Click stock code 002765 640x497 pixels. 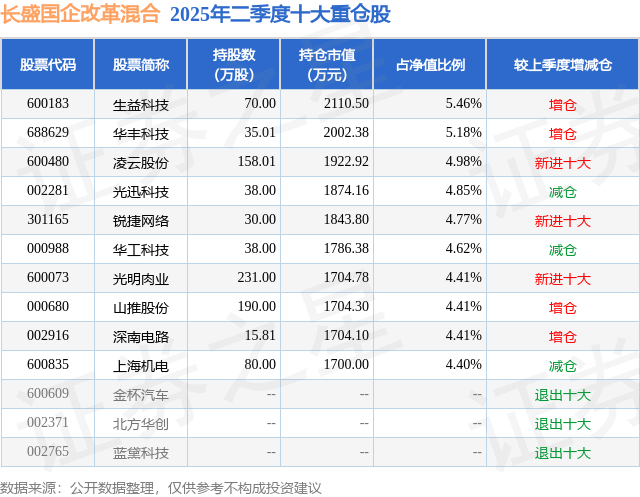48,451
